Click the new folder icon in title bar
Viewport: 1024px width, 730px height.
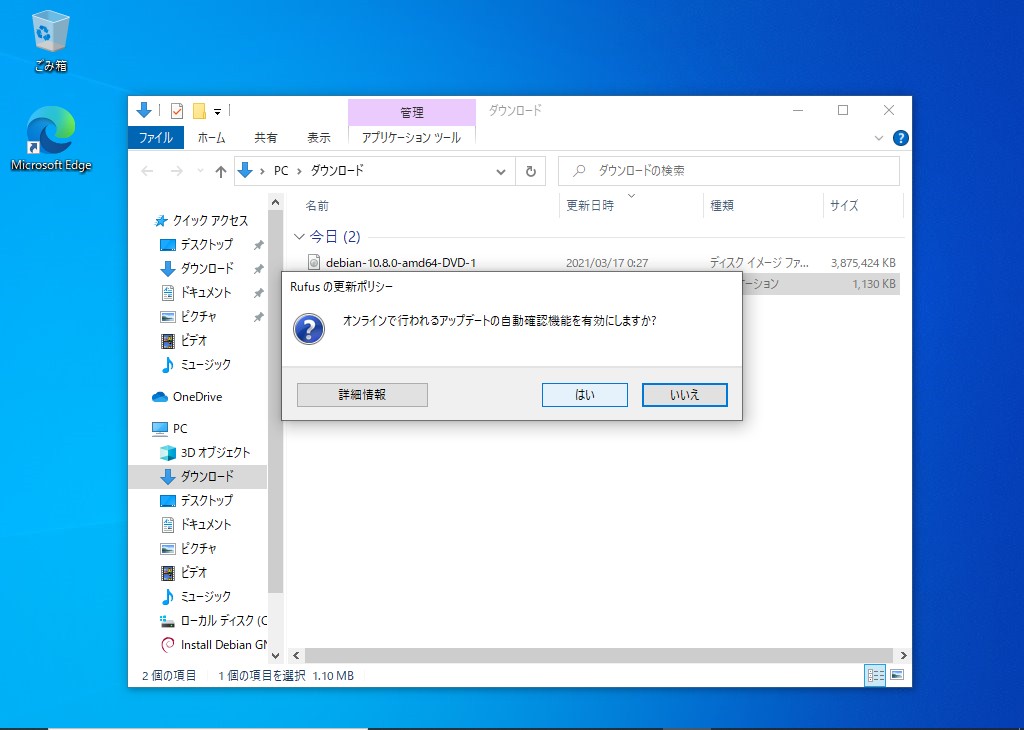pos(199,110)
